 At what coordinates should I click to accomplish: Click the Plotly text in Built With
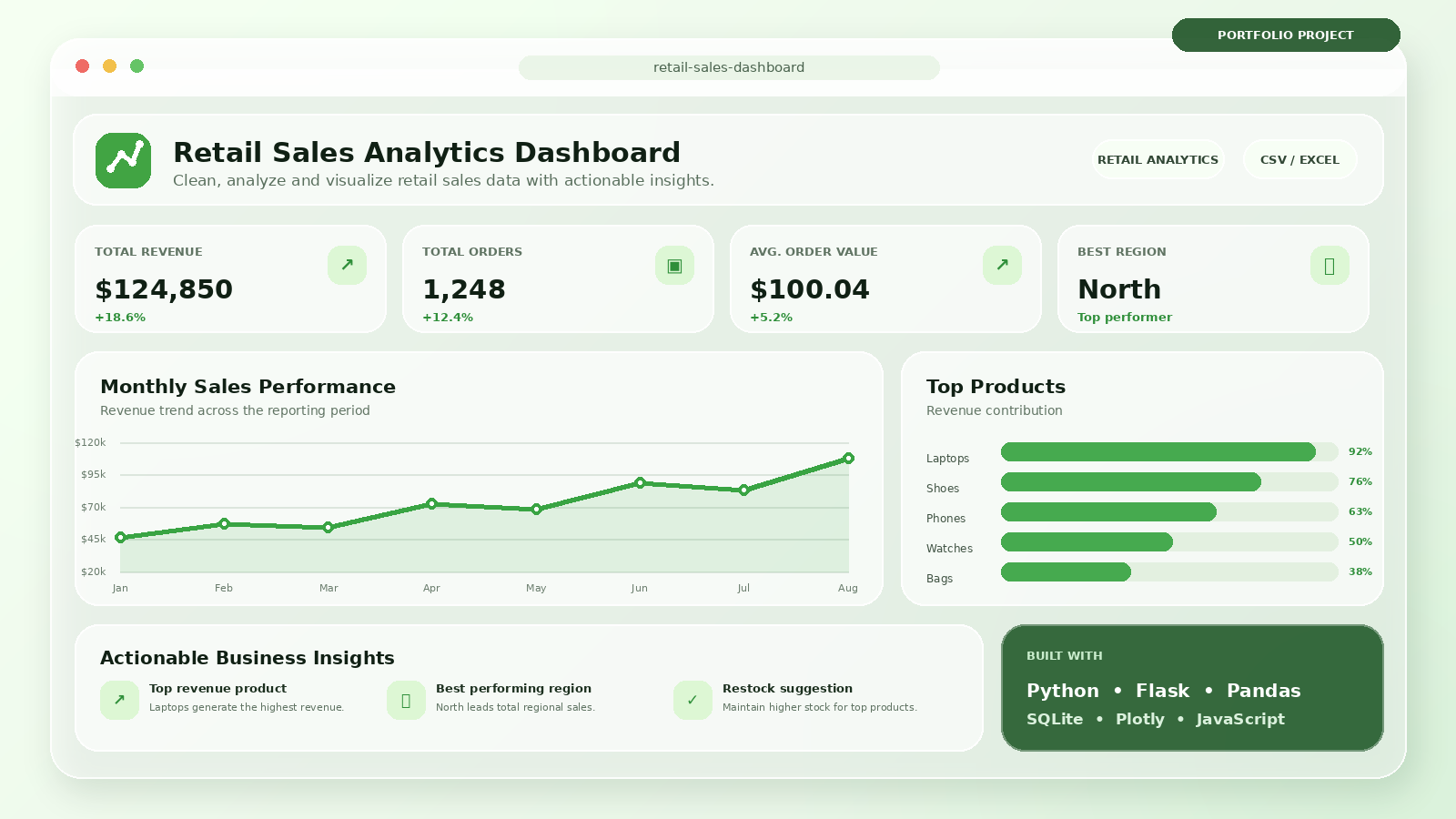(1140, 719)
